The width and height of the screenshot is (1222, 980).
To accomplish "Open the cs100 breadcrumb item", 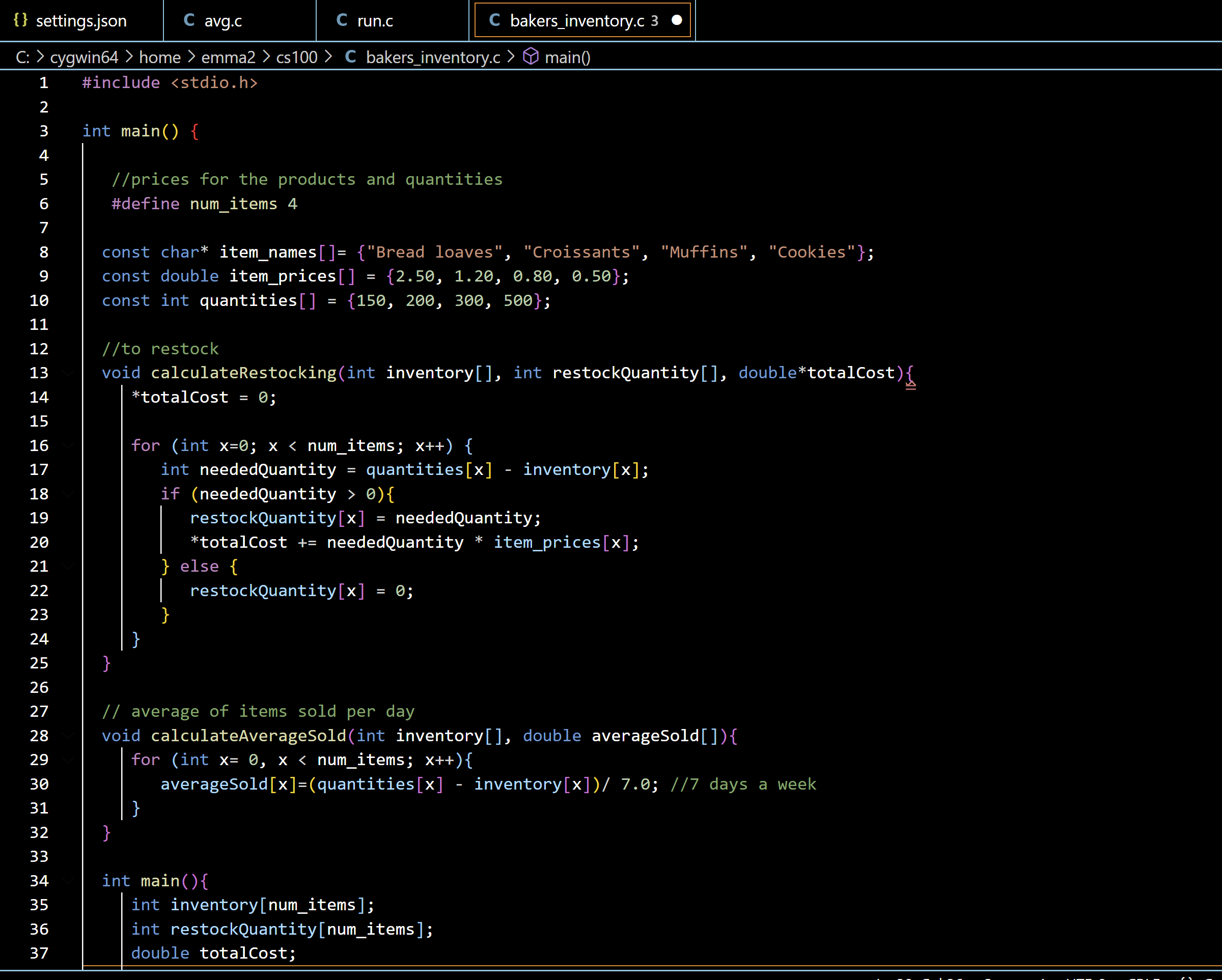I will (x=296, y=57).
